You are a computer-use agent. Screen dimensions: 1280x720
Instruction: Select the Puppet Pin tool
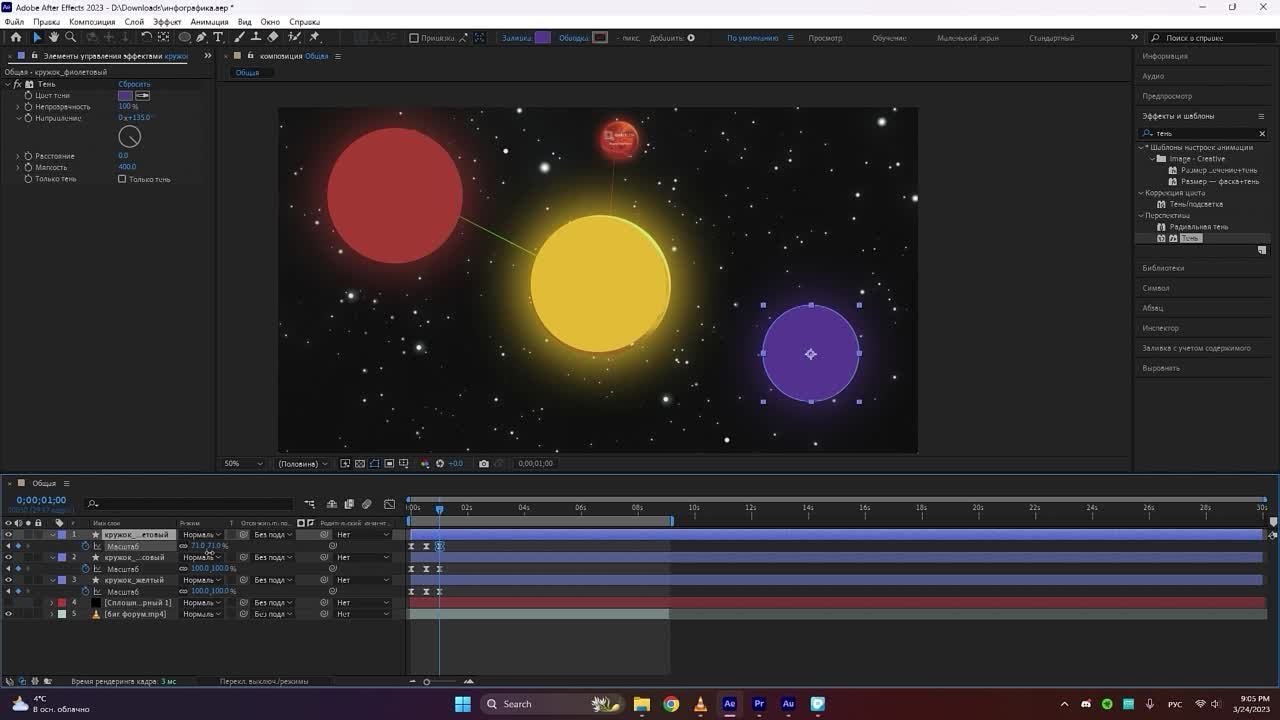pos(315,38)
